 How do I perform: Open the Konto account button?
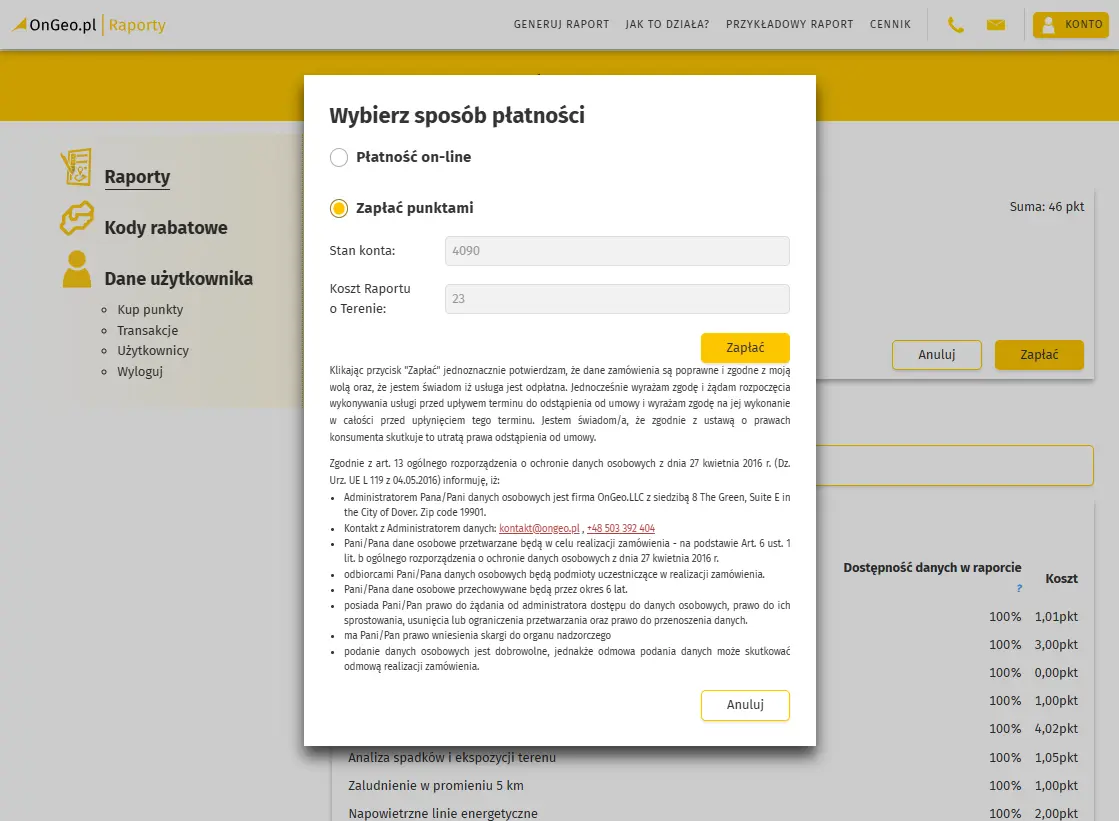click(x=1071, y=25)
